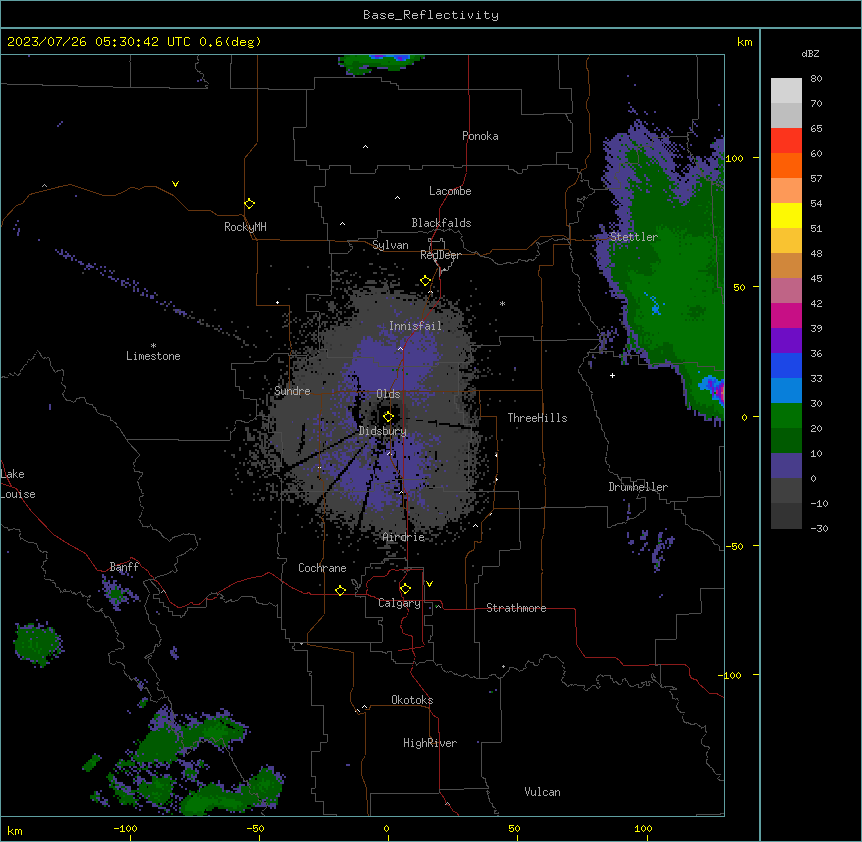Click the yellow diamond marker above Calgary label

pos(405,589)
